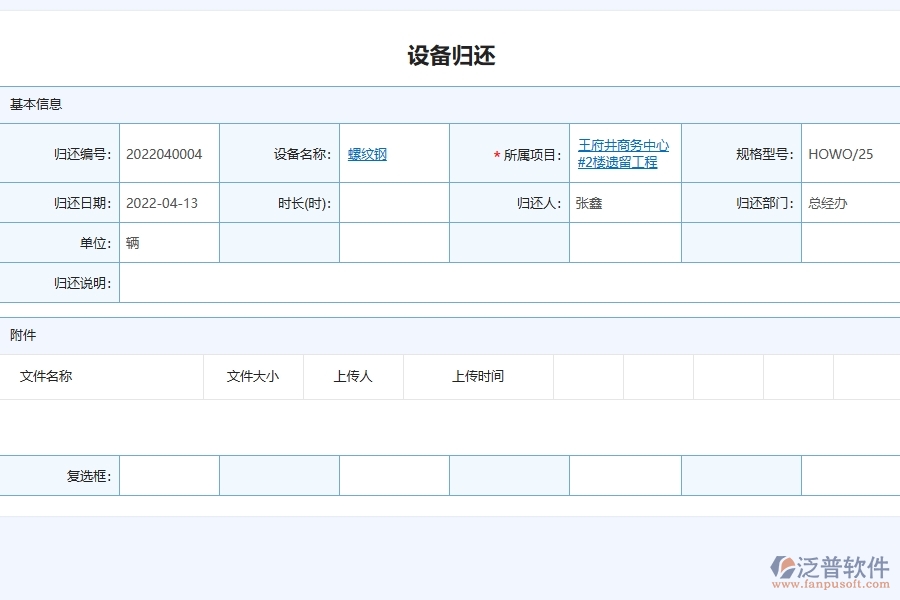The image size is (900, 600).
Task: Click the 泛普软件 logo icon
Action: click(785, 564)
